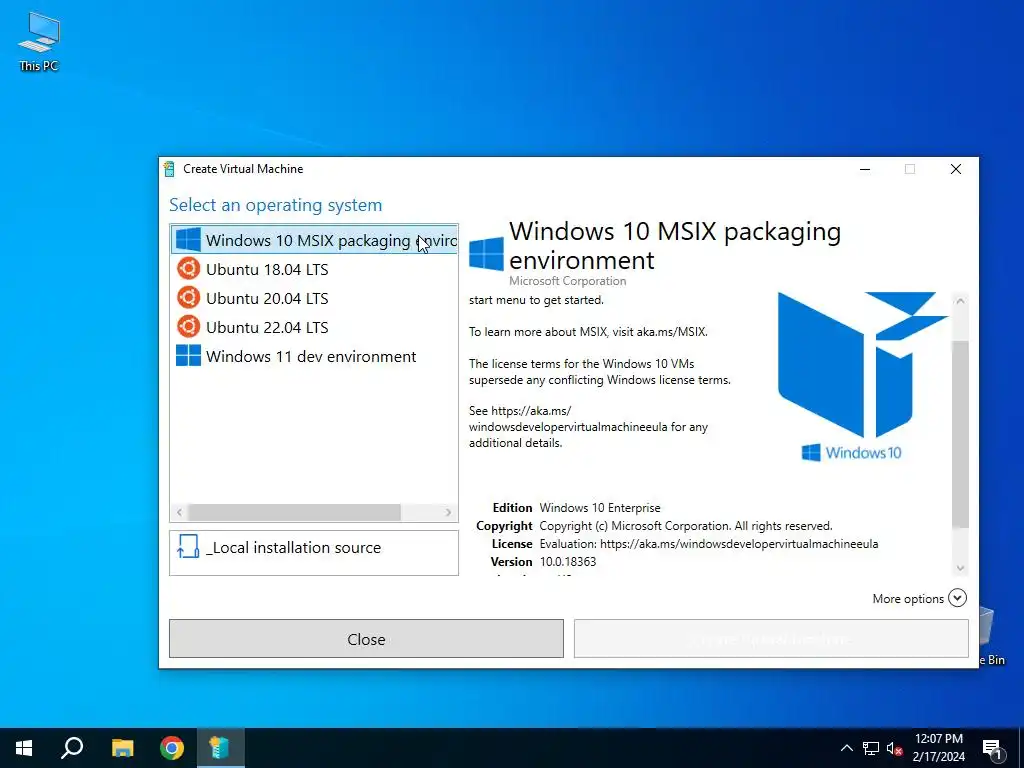
Task: Open the notification center icon
Action: (992, 748)
